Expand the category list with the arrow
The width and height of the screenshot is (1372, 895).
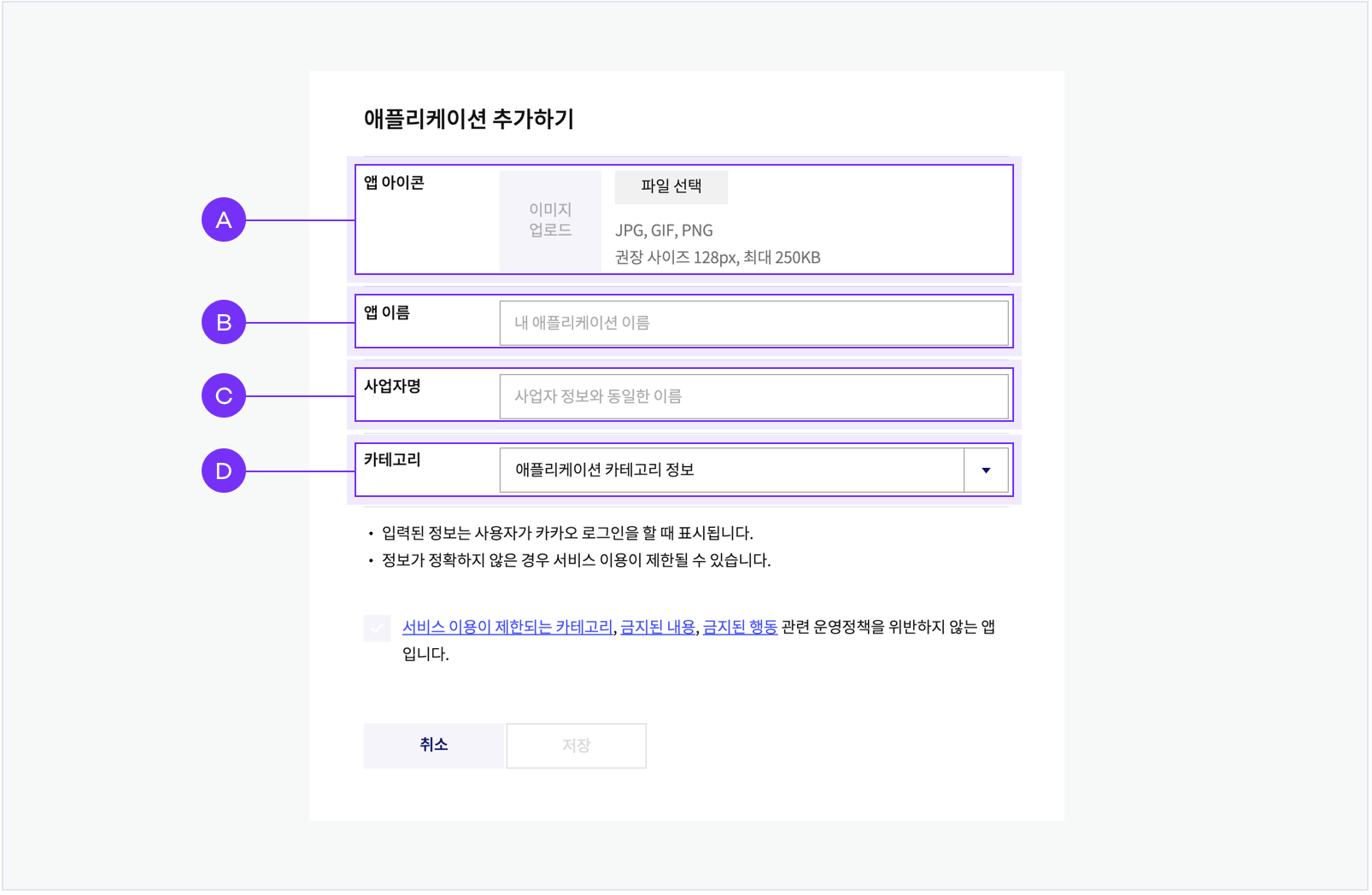[x=986, y=471]
